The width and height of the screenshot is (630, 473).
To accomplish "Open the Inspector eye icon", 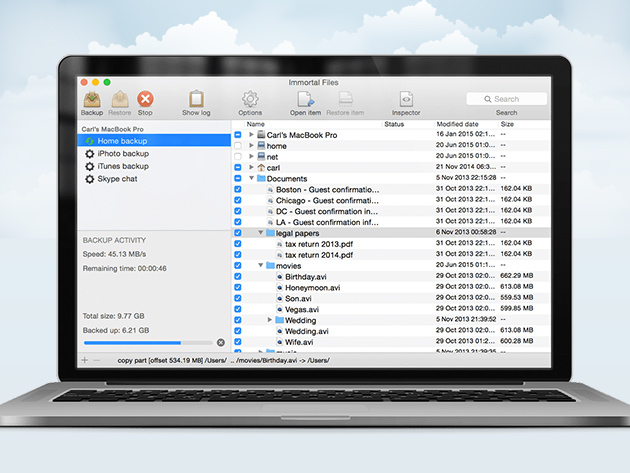I will click(406, 99).
